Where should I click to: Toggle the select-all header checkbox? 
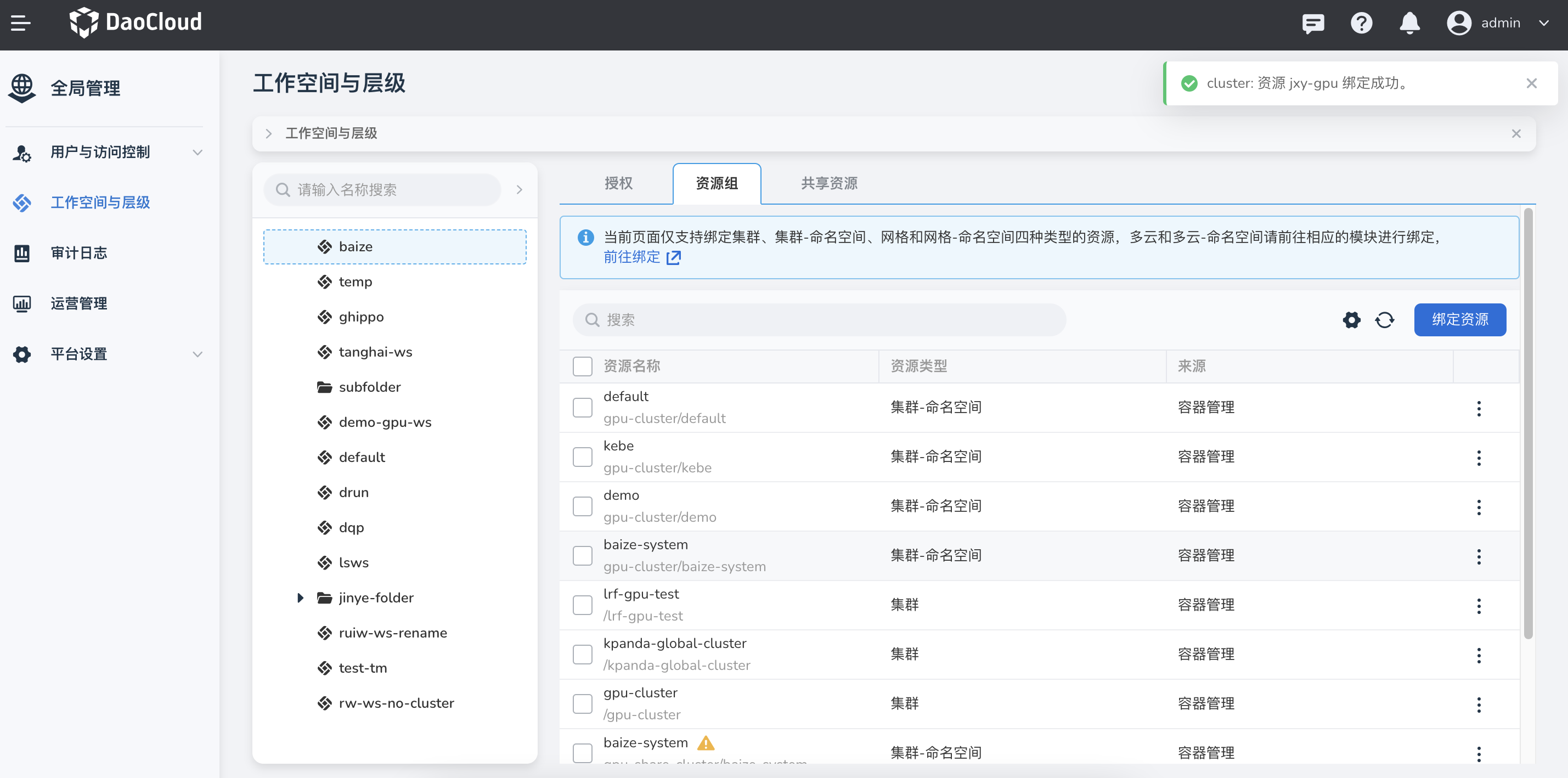click(582, 366)
